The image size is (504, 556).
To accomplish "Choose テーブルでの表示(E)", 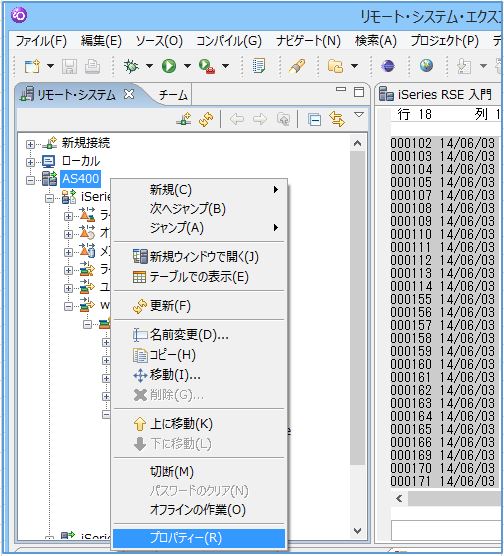I will point(199,277).
